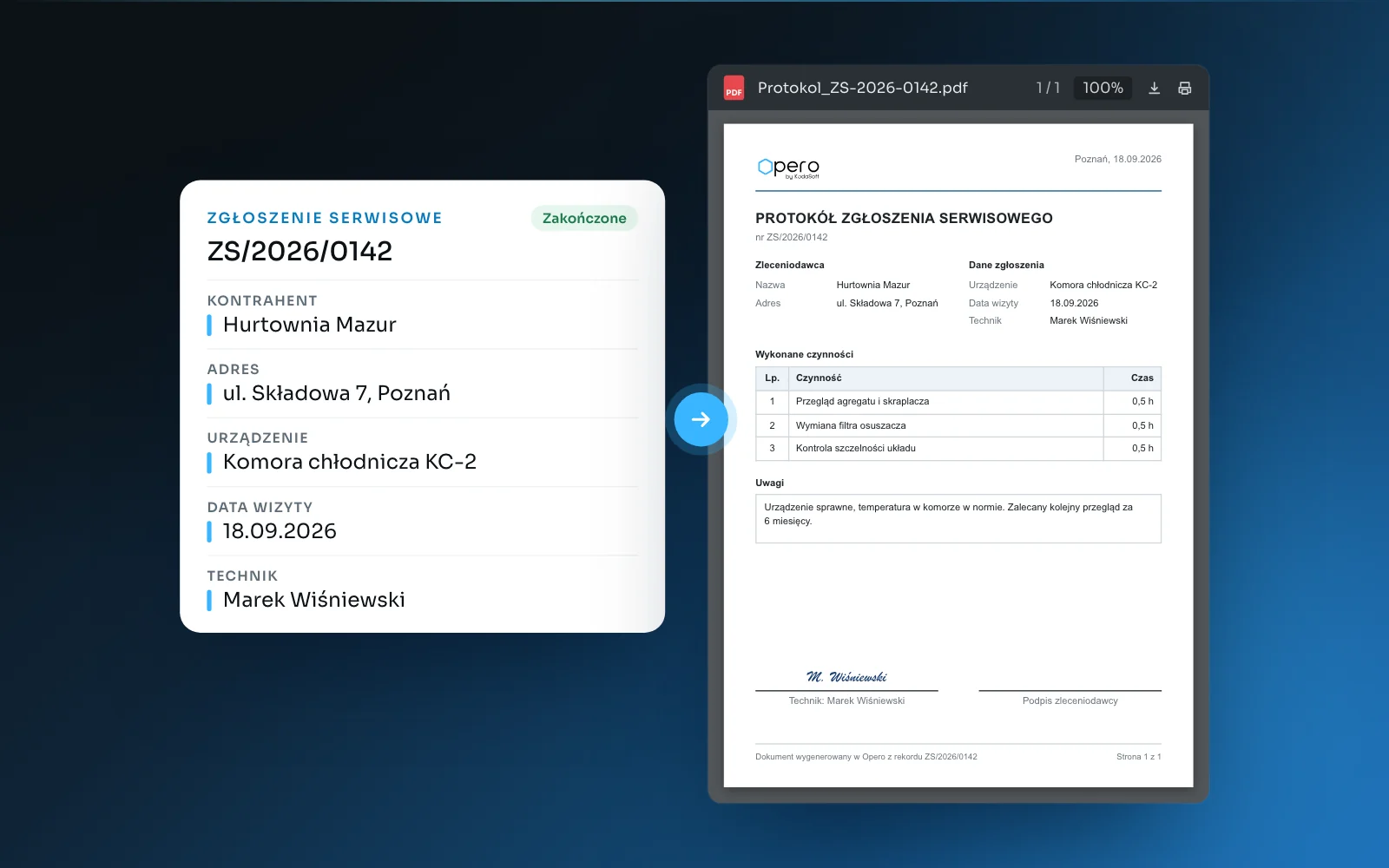Click the Zleceniodawca section heading in the document
The height and width of the screenshot is (868, 1389).
[789, 266]
